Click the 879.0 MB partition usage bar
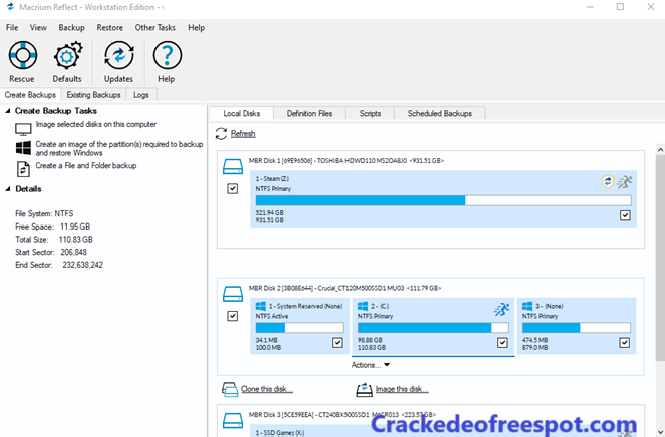The height and width of the screenshot is (437, 665). pyautogui.click(x=576, y=328)
